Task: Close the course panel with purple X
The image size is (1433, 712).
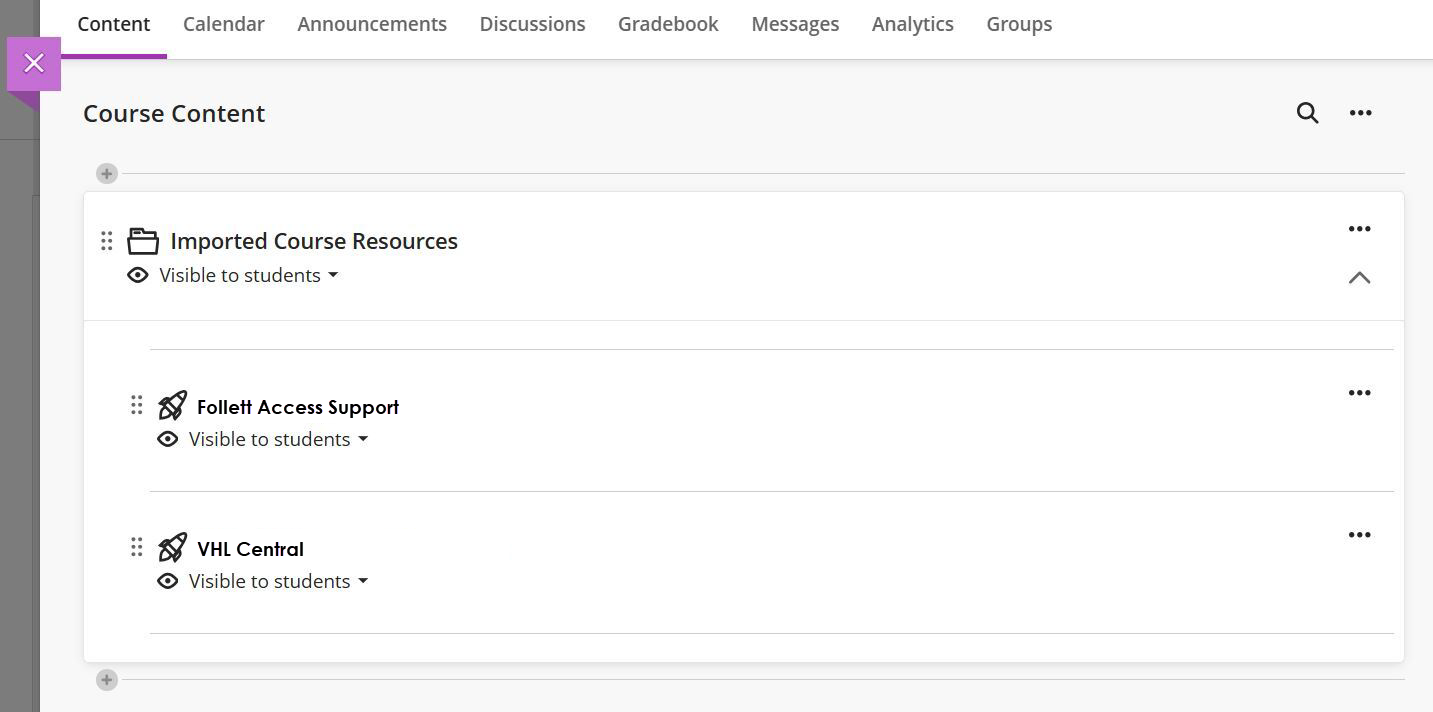Action: pyautogui.click(x=34, y=64)
